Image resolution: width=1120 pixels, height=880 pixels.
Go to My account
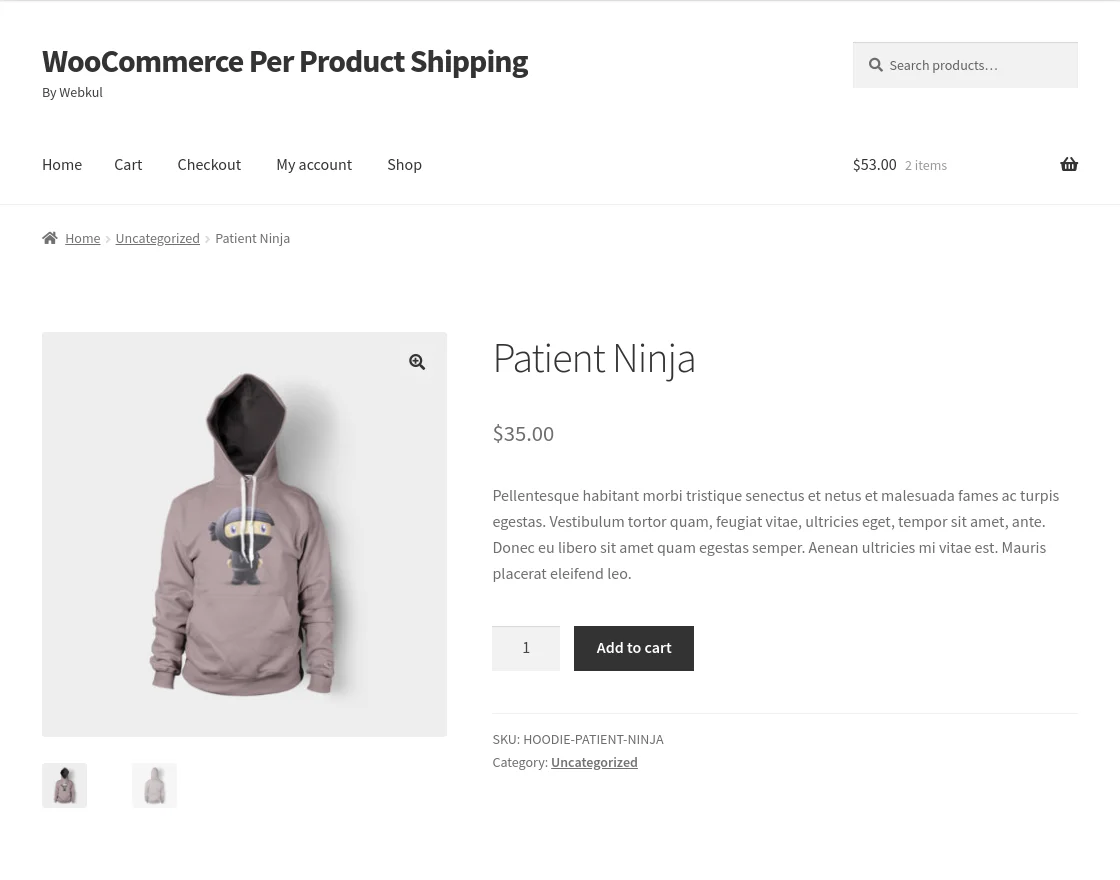[x=314, y=164]
